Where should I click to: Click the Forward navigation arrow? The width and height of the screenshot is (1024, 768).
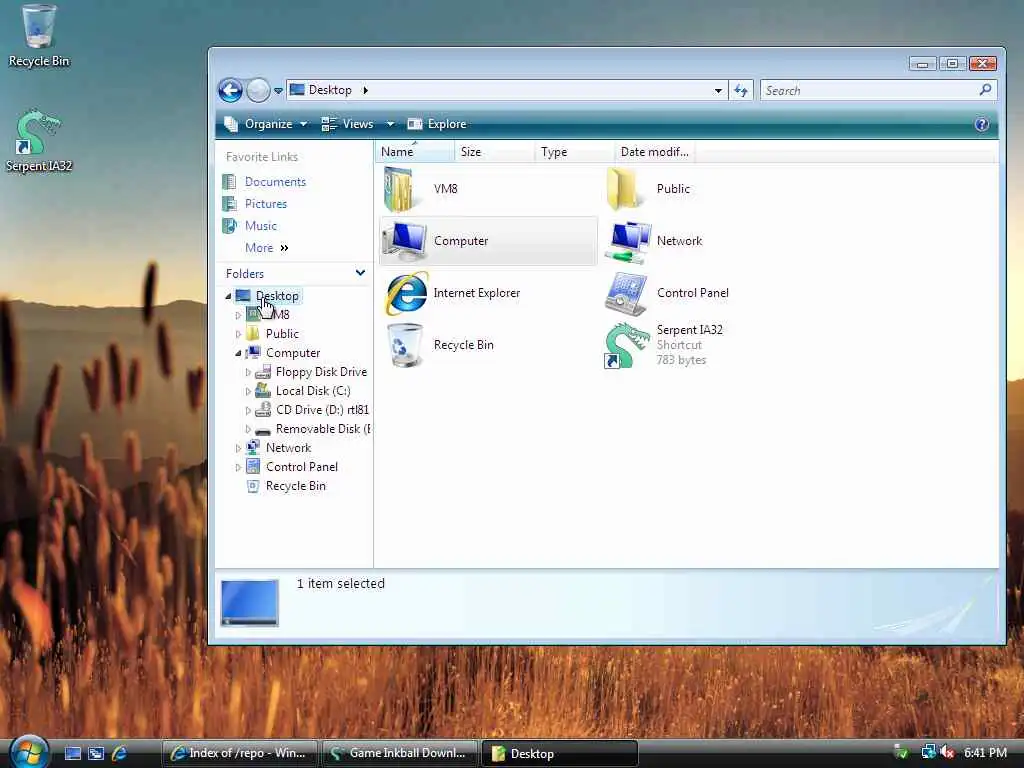(258, 90)
